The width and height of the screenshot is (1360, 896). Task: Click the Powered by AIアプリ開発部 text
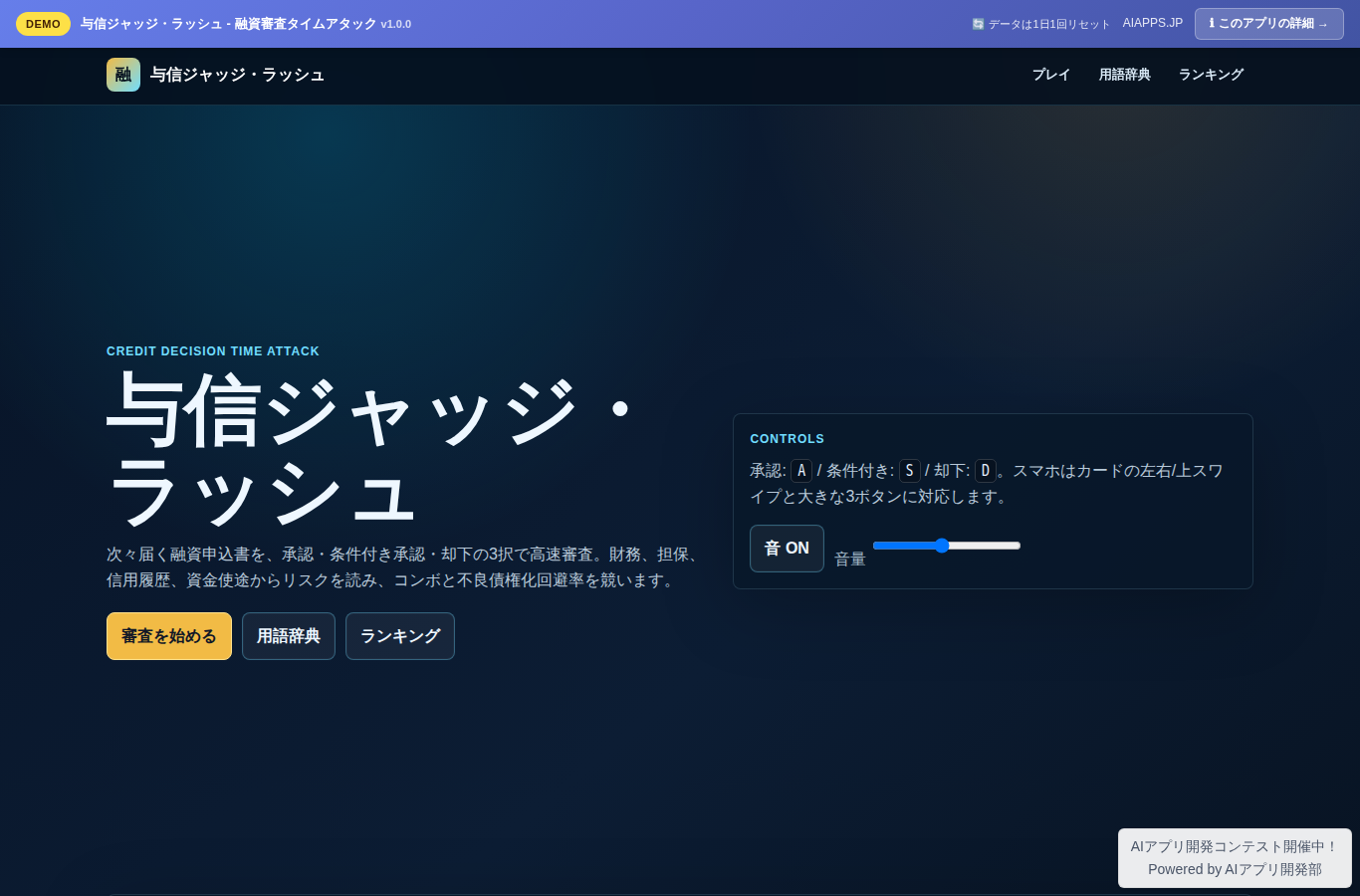pos(1235,869)
